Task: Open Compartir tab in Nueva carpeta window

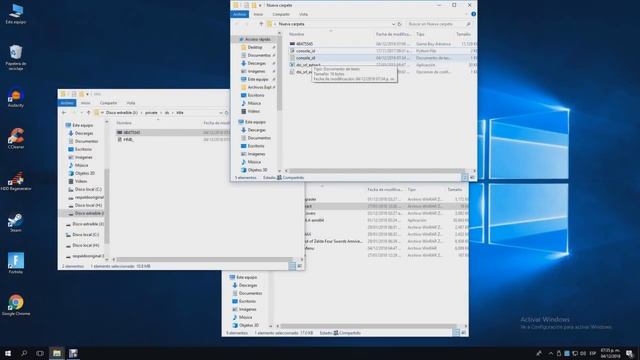Action: click(x=281, y=14)
